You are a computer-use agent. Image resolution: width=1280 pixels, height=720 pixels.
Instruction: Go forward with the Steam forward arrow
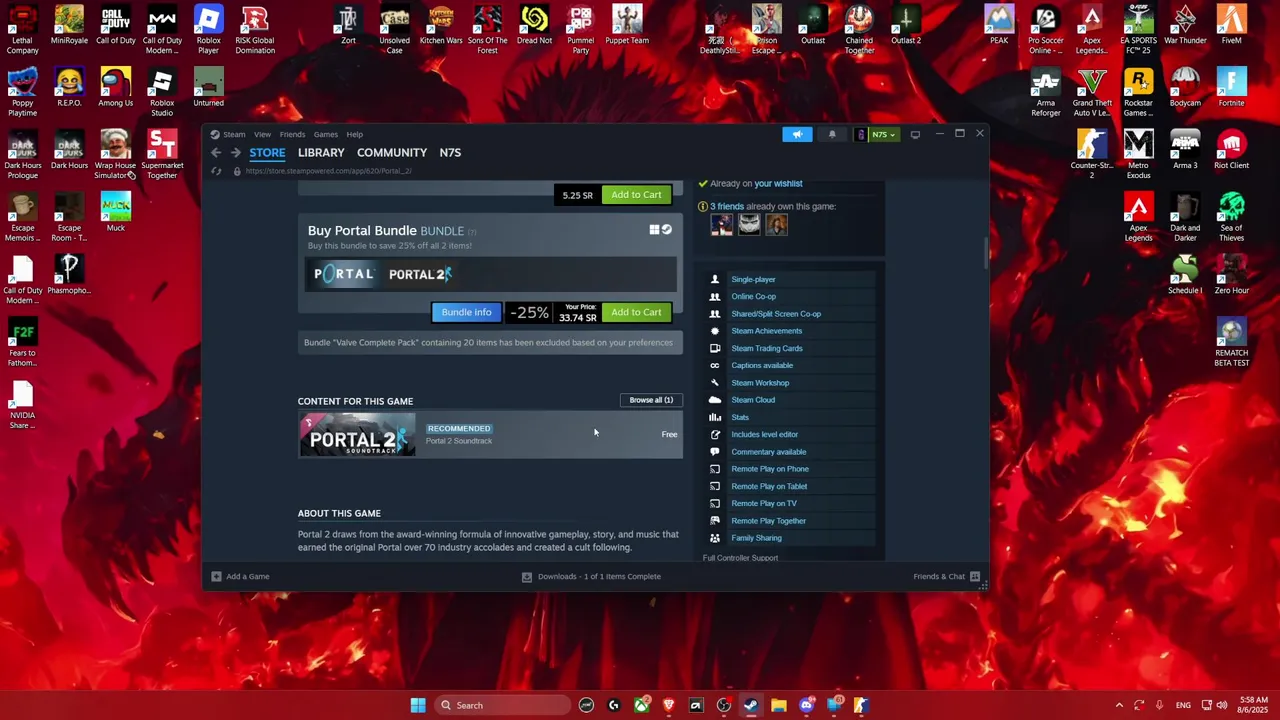[x=236, y=153]
